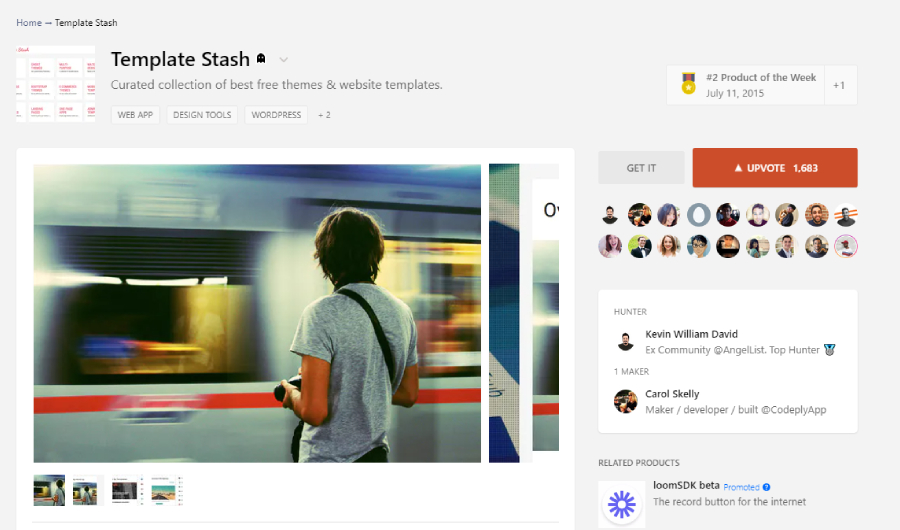Open Carol Skelly's maker profile
Viewport: 900px width, 530px height.
(672, 394)
